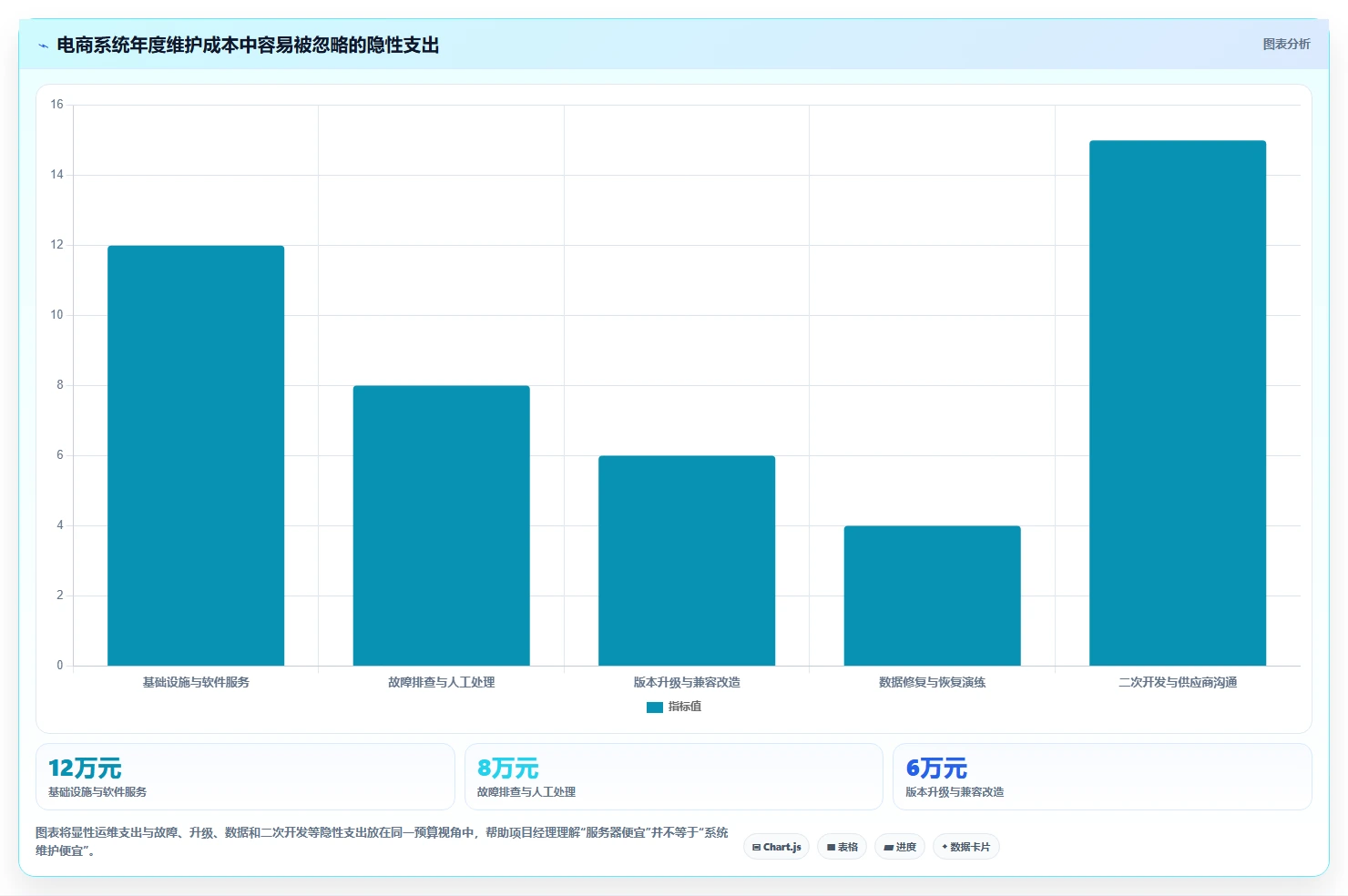Click card caption 版本升级与兼容改造 under 6万元

[955, 792]
